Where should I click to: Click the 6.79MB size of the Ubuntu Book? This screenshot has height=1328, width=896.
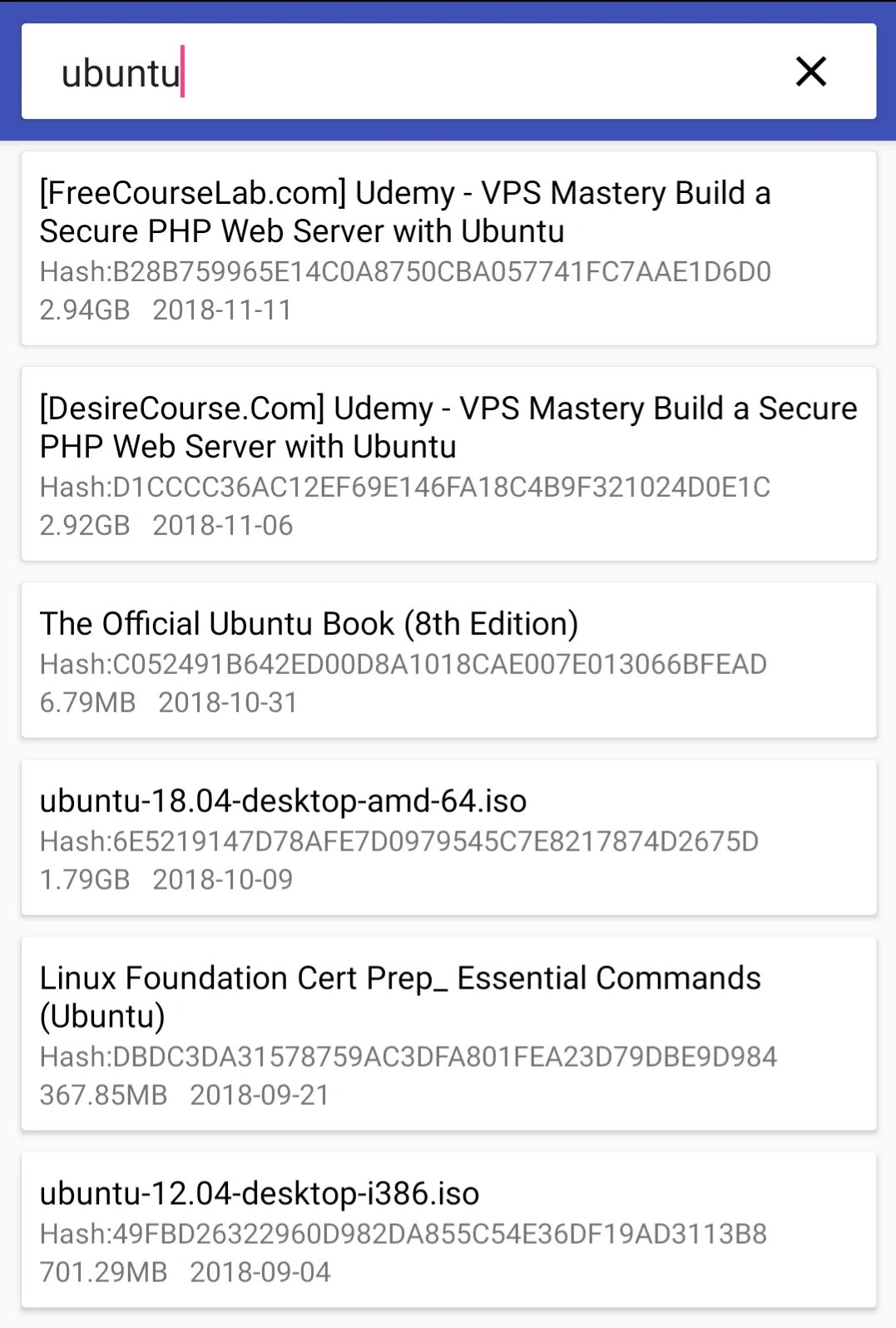(x=87, y=702)
